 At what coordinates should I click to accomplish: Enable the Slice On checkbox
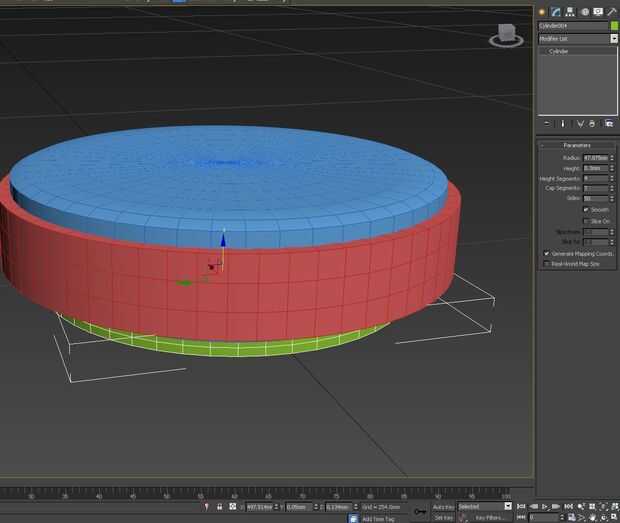pos(586,221)
